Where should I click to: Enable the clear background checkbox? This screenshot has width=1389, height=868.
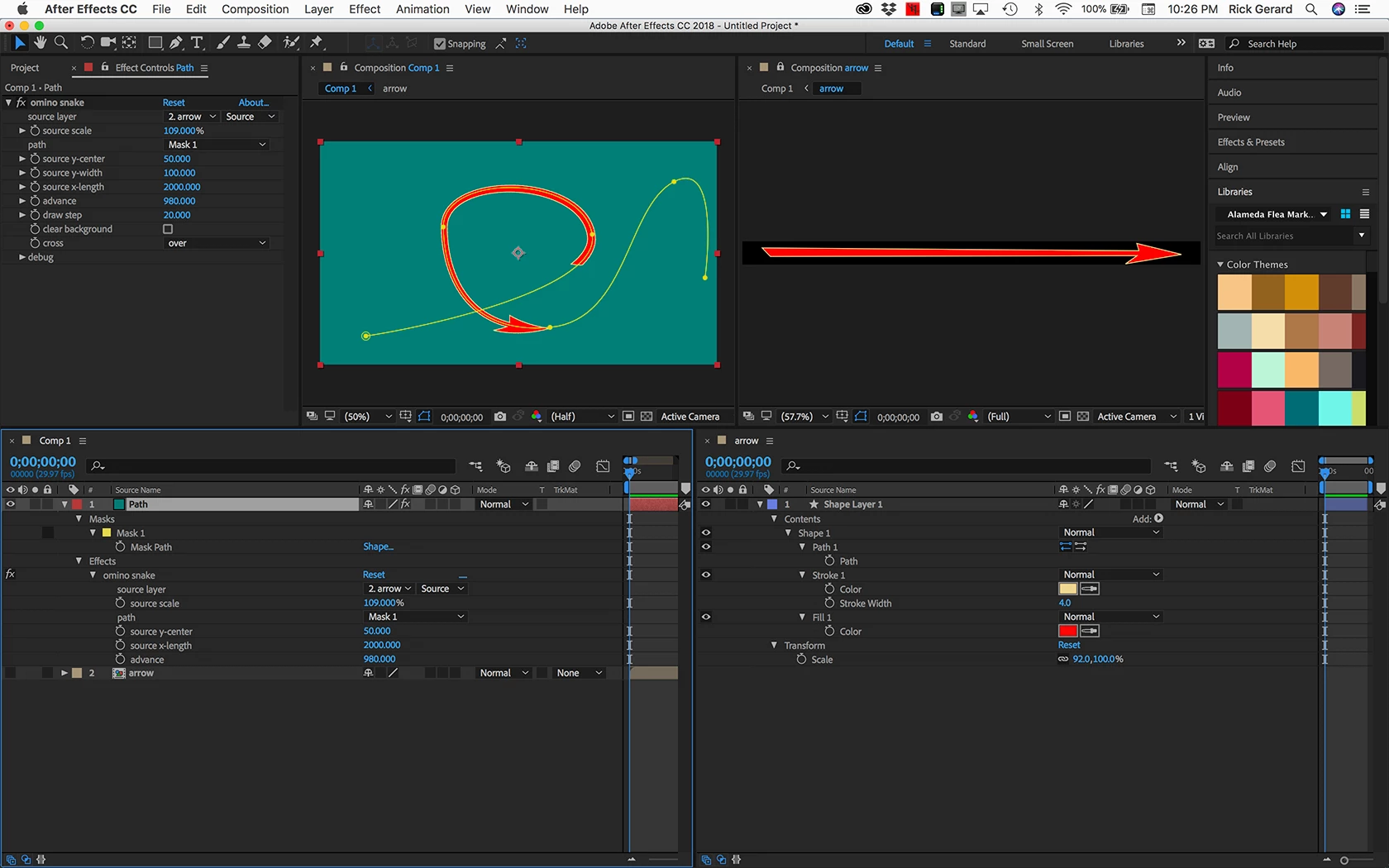pos(168,229)
